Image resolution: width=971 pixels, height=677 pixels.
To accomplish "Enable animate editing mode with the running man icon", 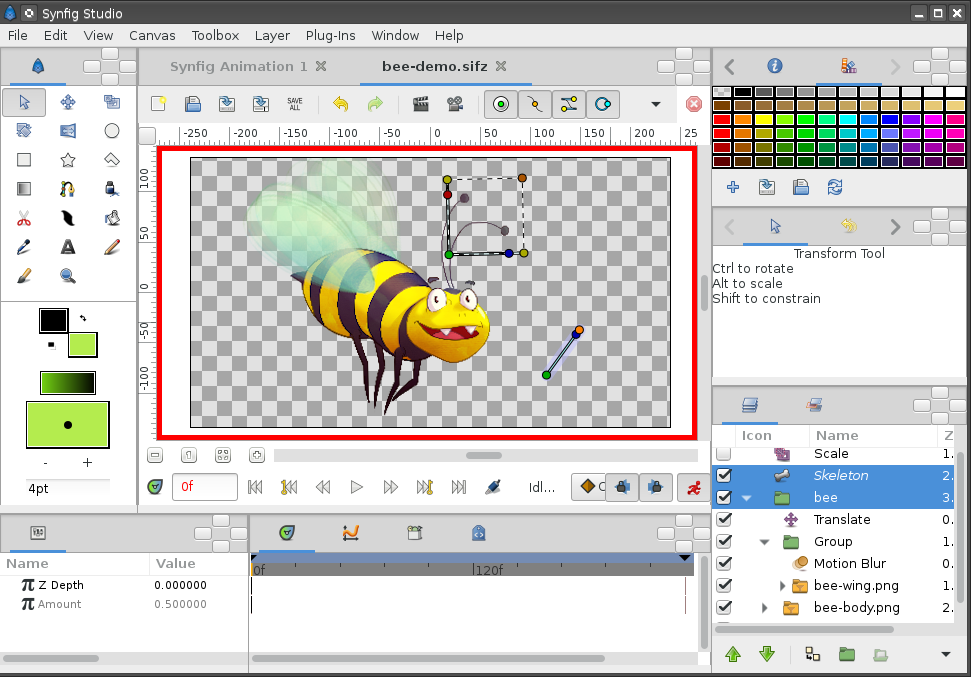I will pos(694,488).
